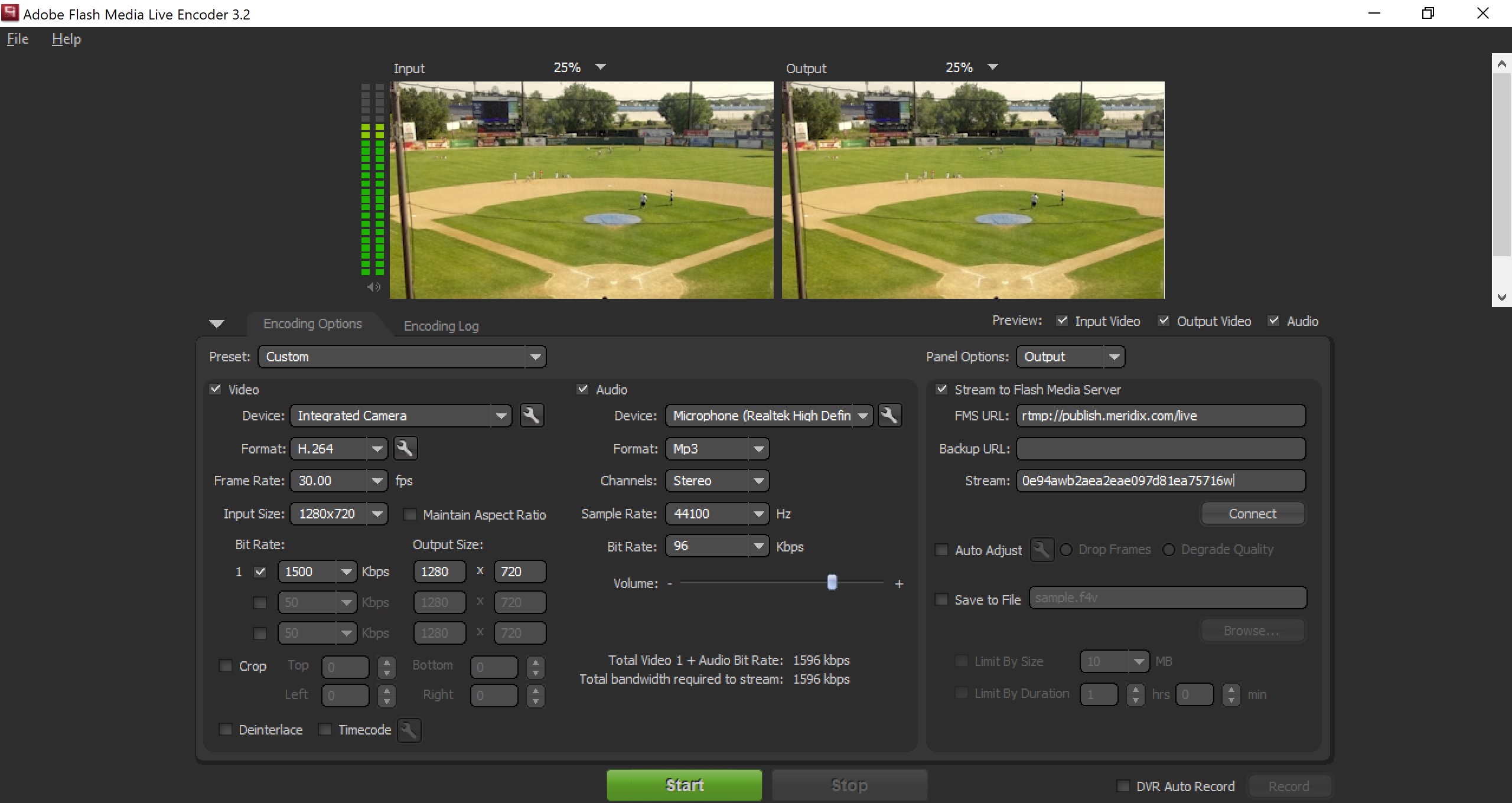This screenshot has width=1512, height=803.
Task: Open audio device settings wrench icon
Action: click(889, 416)
